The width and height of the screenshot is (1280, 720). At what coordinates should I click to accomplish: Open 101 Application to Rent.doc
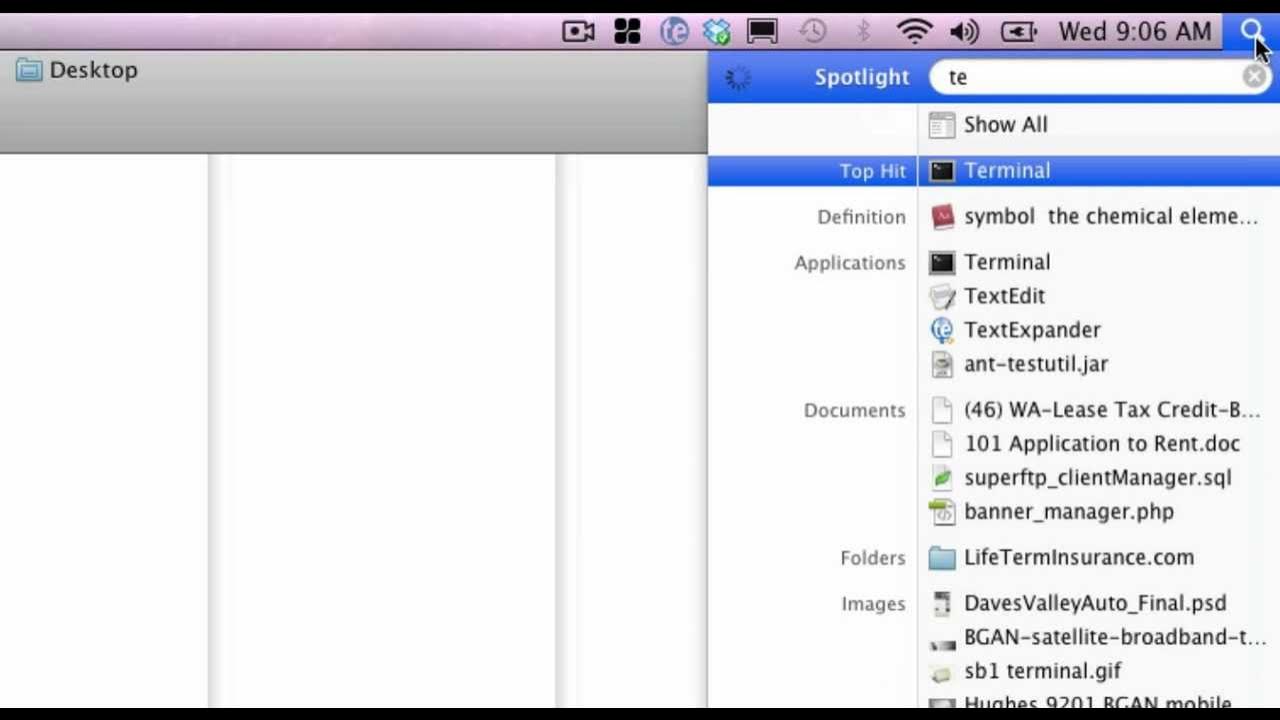point(1102,444)
